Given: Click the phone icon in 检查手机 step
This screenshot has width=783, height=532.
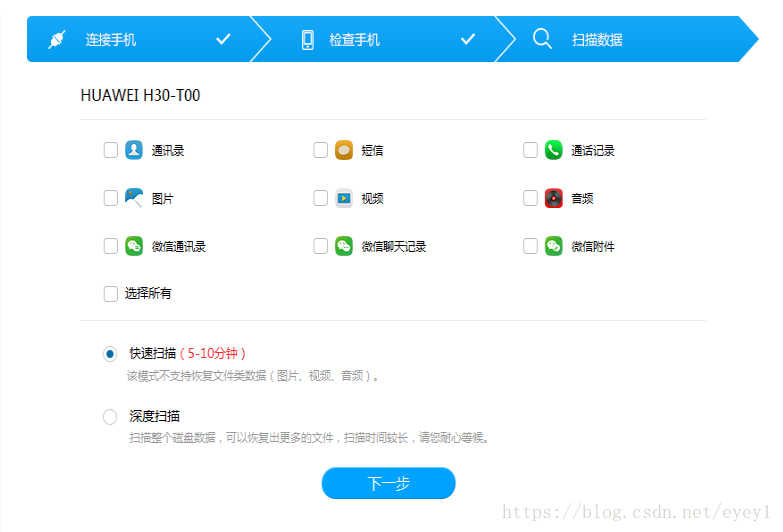Looking at the screenshot, I should tap(308, 39).
